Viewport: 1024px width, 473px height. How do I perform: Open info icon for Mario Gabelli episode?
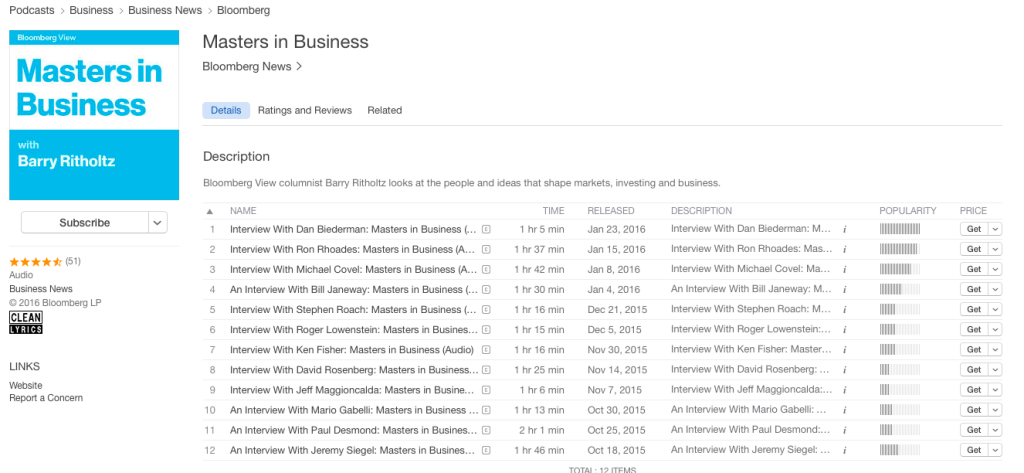click(844, 410)
